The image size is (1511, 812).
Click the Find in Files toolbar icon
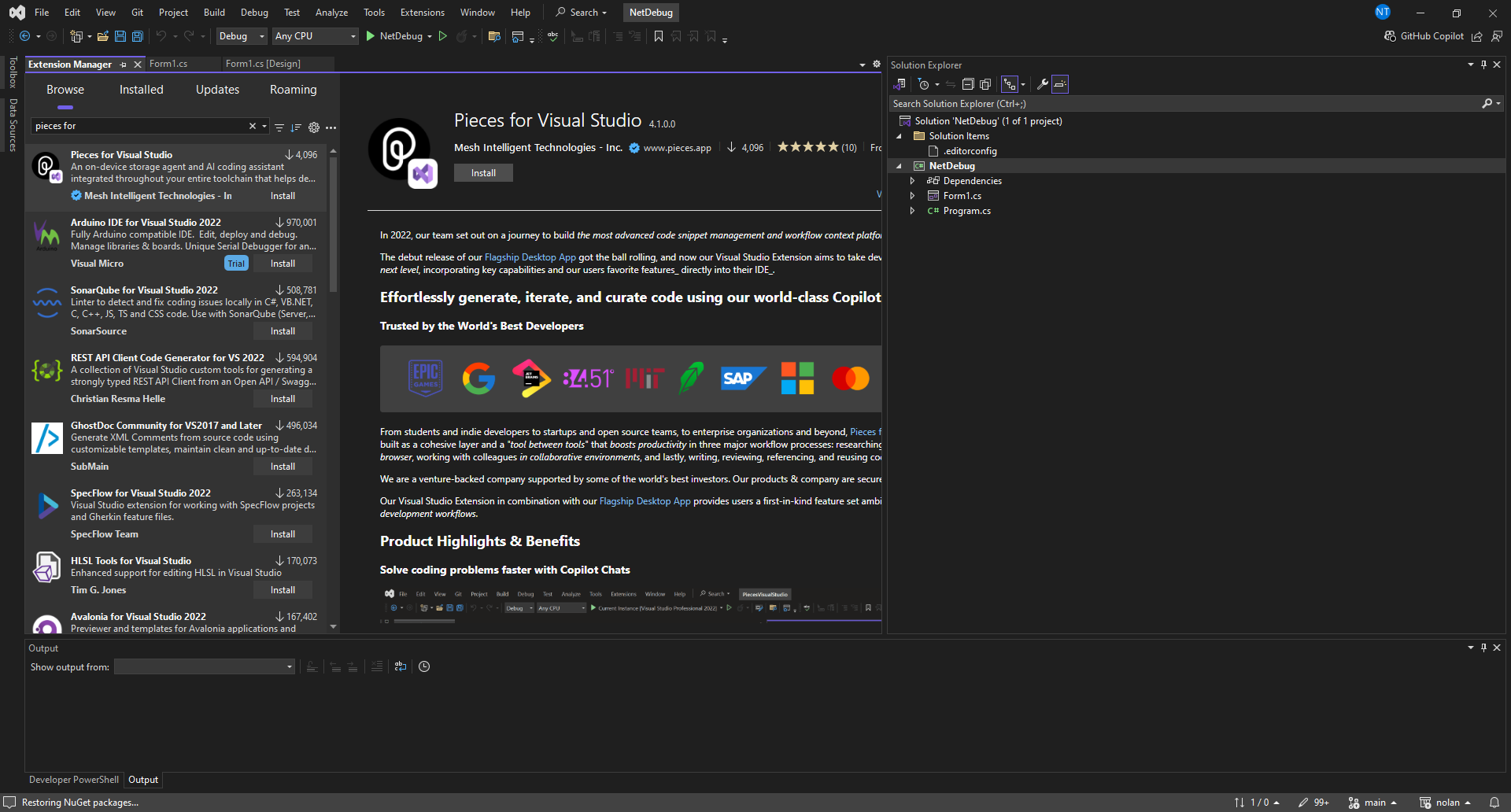(x=494, y=36)
